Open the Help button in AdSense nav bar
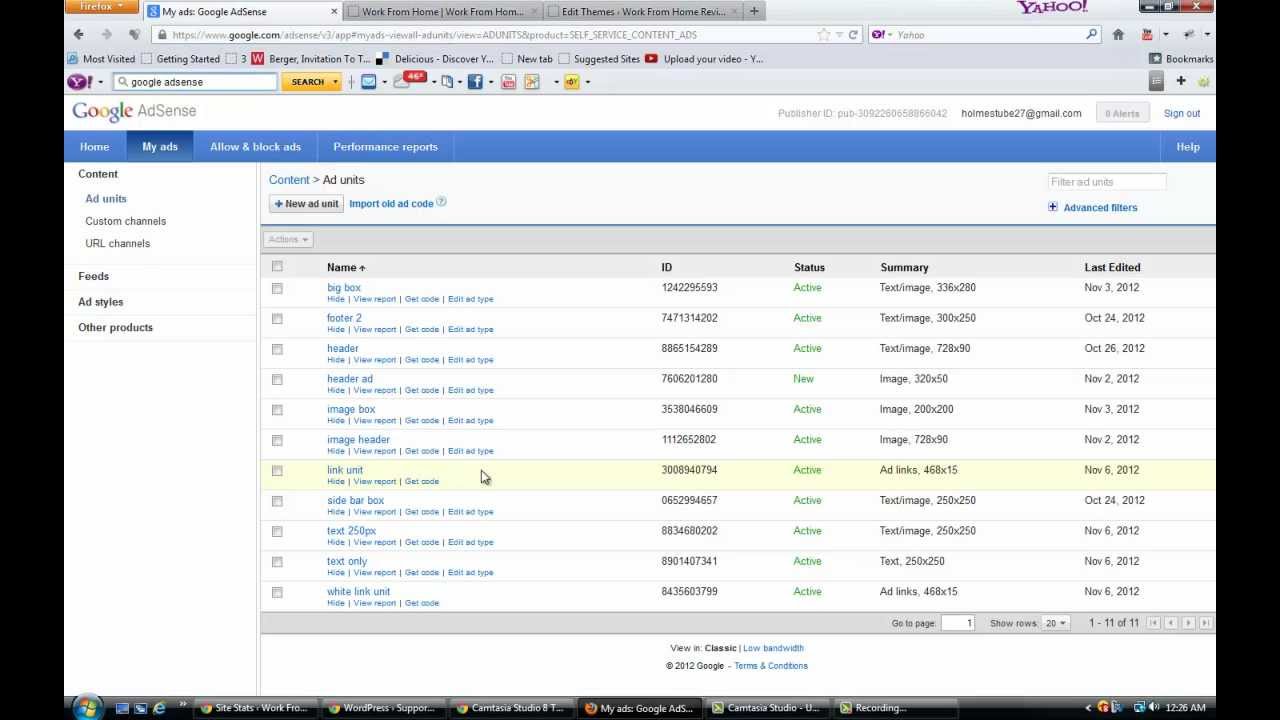This screenshot has width=1280, height=720. pyautogui.click(x=1188, y=147)
